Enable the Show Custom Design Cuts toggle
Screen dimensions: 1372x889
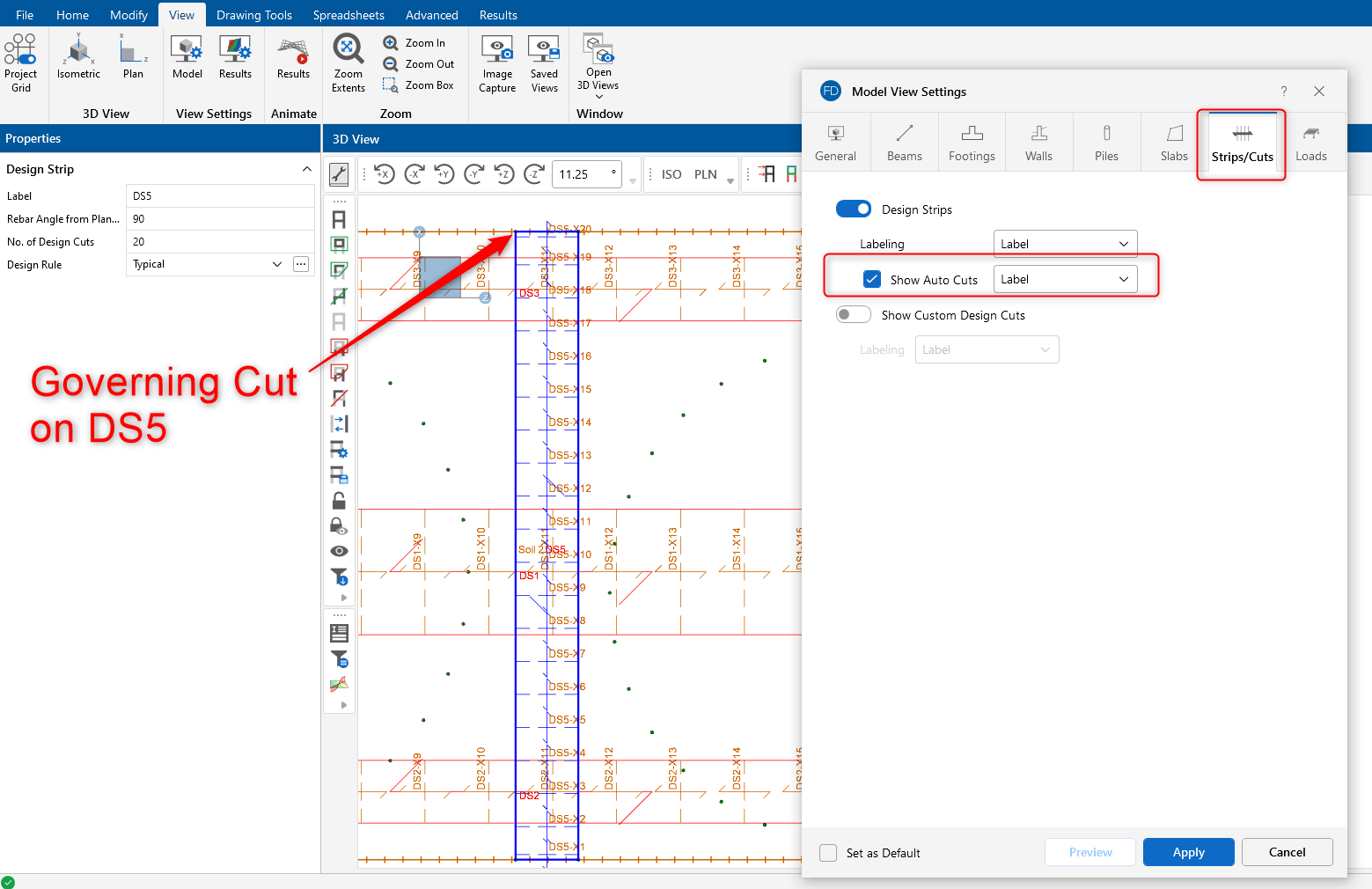click(x=853, y=313)
